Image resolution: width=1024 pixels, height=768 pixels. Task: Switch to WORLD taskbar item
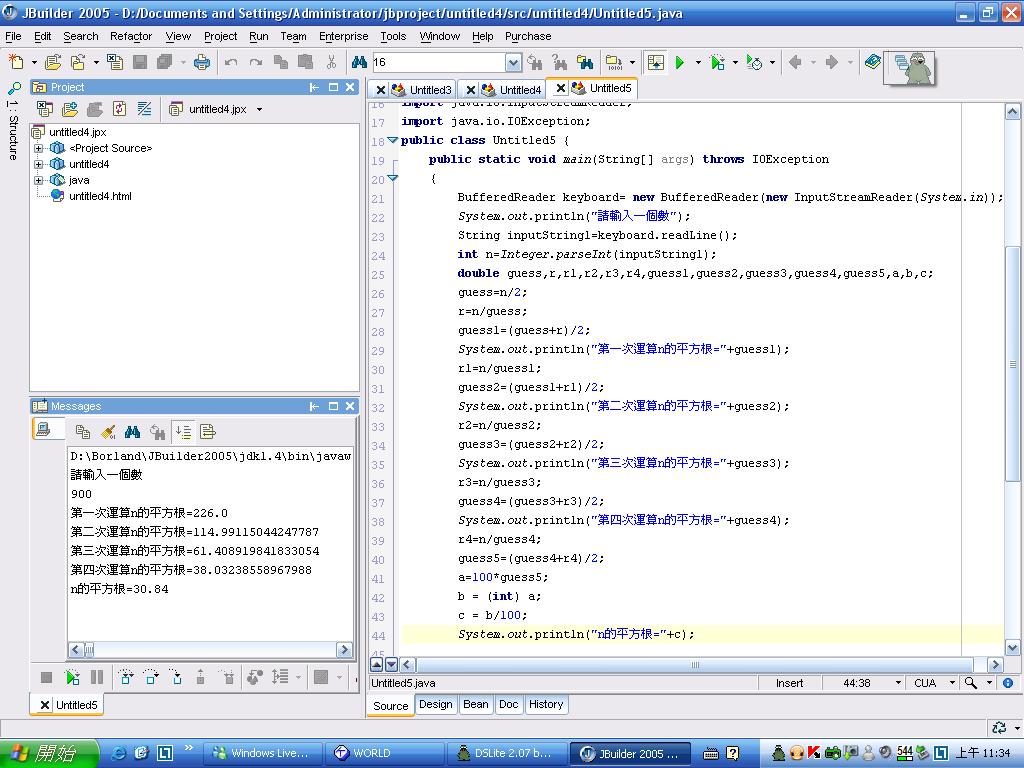(385, 753)
